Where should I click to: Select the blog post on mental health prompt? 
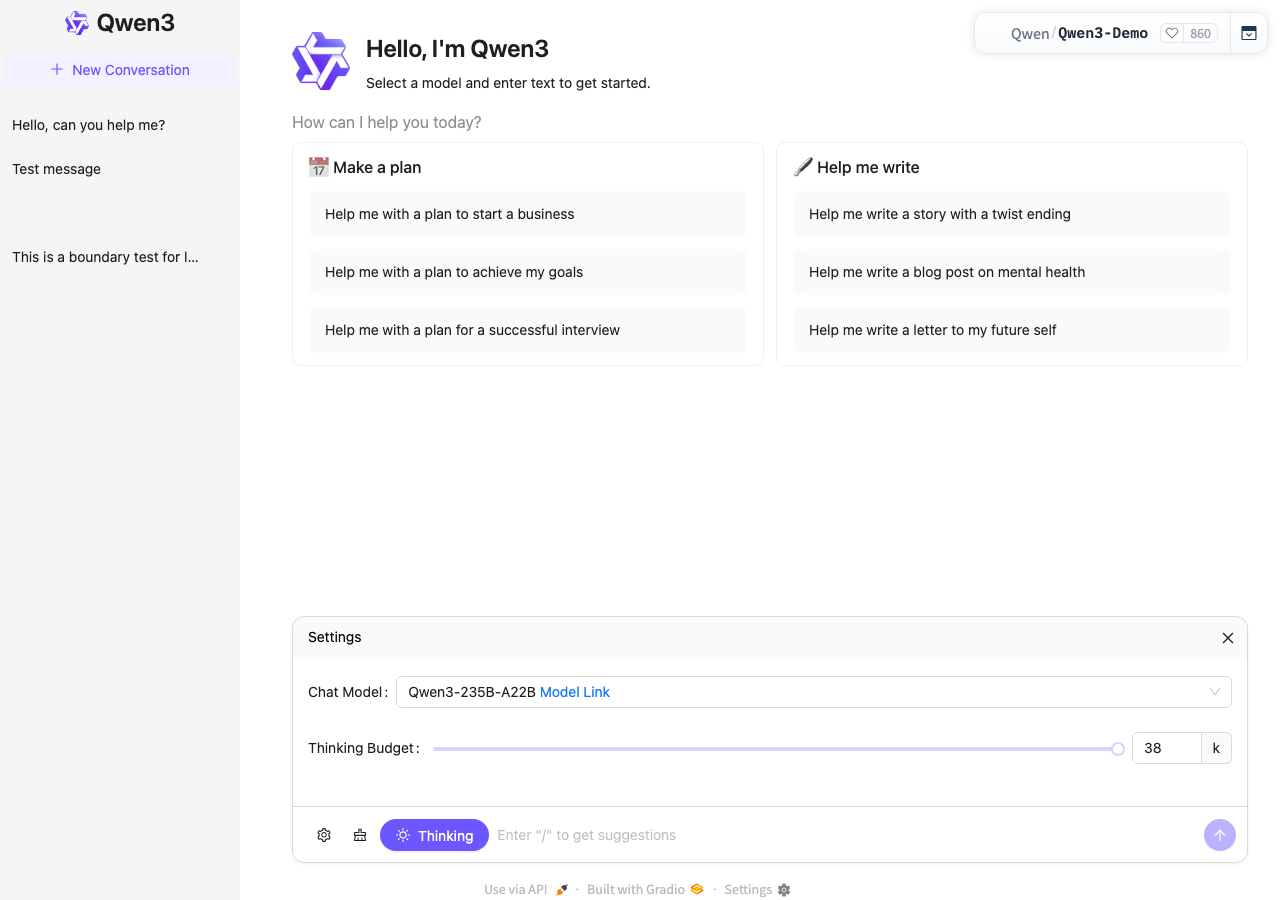click(1012, 272)
